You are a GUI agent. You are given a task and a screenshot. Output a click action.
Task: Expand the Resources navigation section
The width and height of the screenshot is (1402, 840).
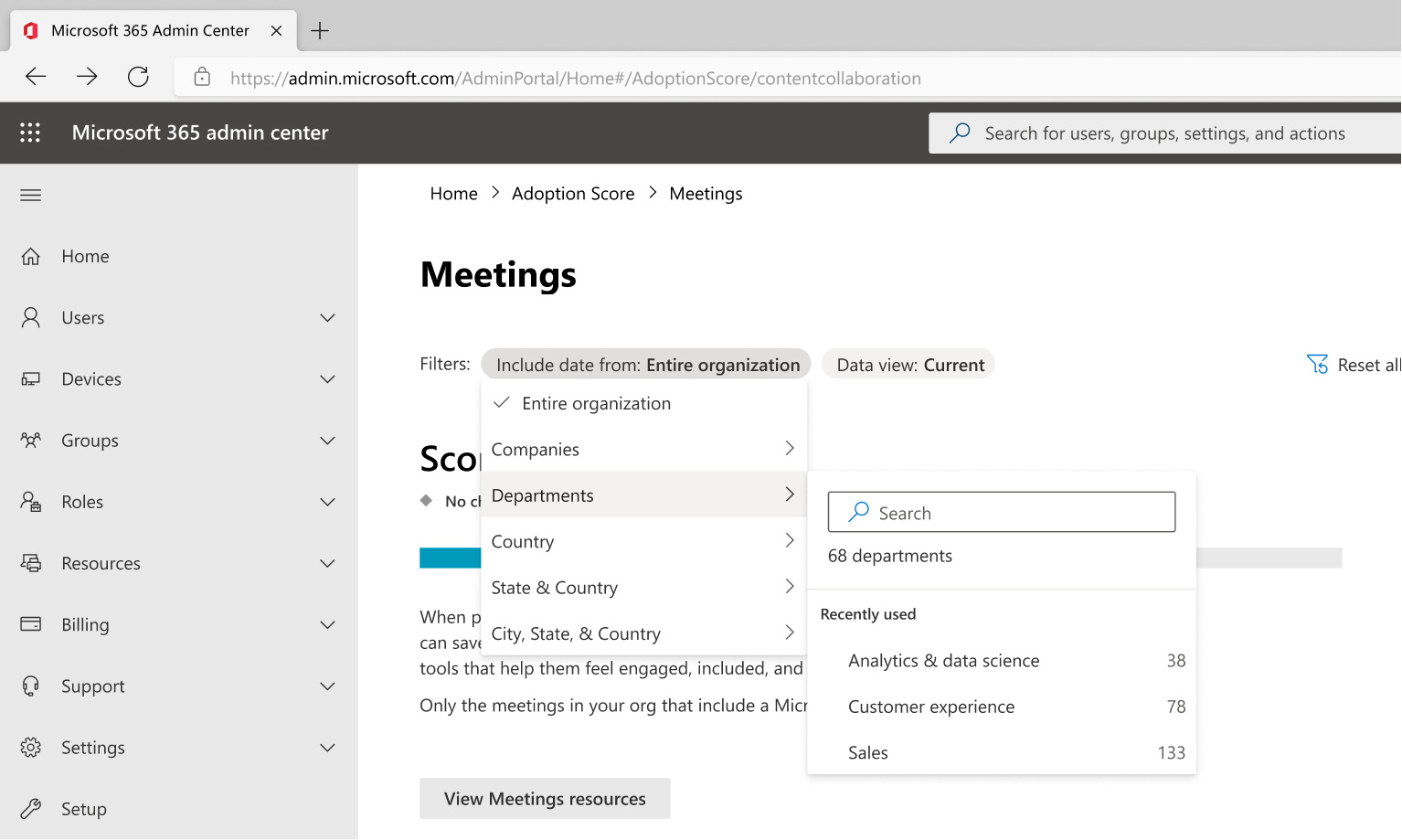coord(327,563)
